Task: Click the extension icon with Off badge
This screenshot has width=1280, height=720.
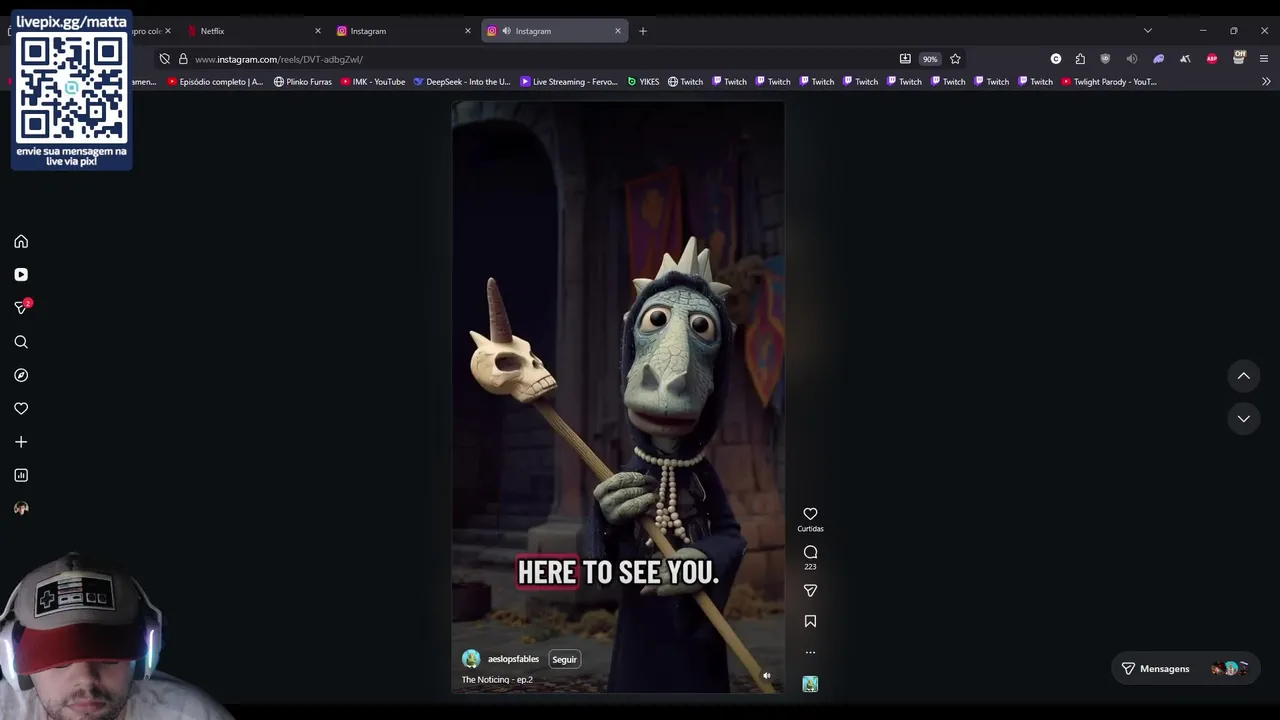Action: 1239,58
